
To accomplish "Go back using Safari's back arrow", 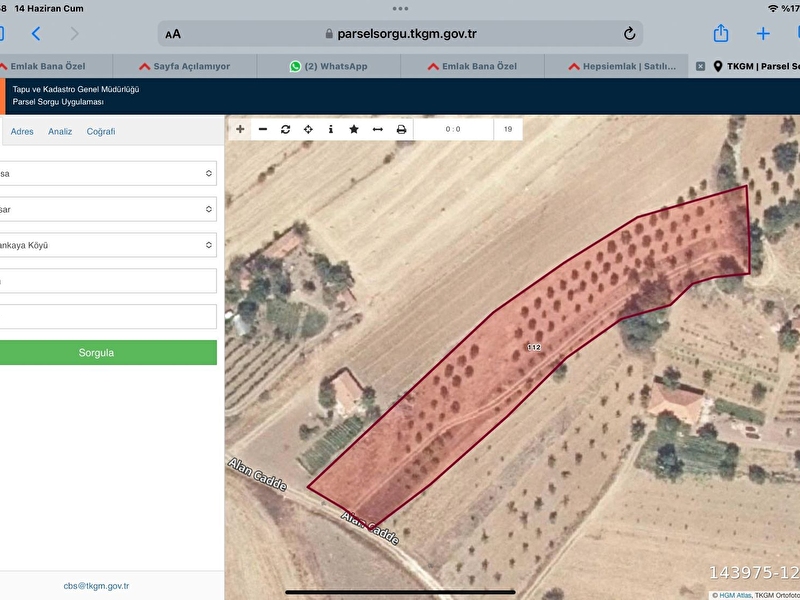I will [36, 34].
